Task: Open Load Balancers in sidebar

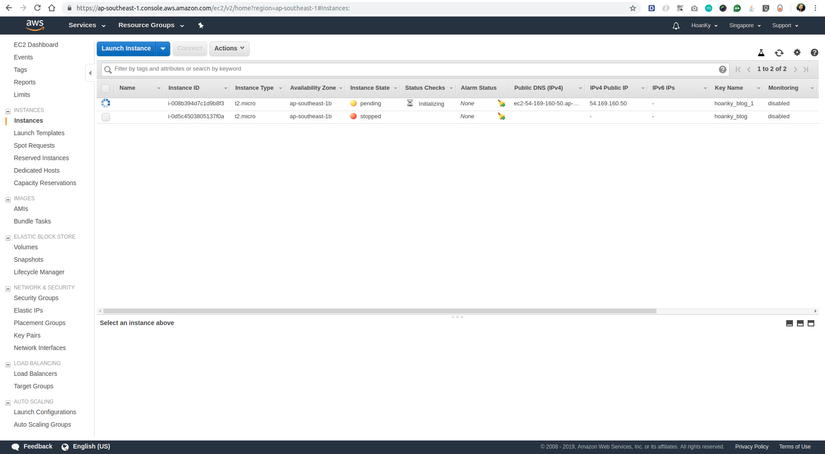Action: click(x=35, y=374)
